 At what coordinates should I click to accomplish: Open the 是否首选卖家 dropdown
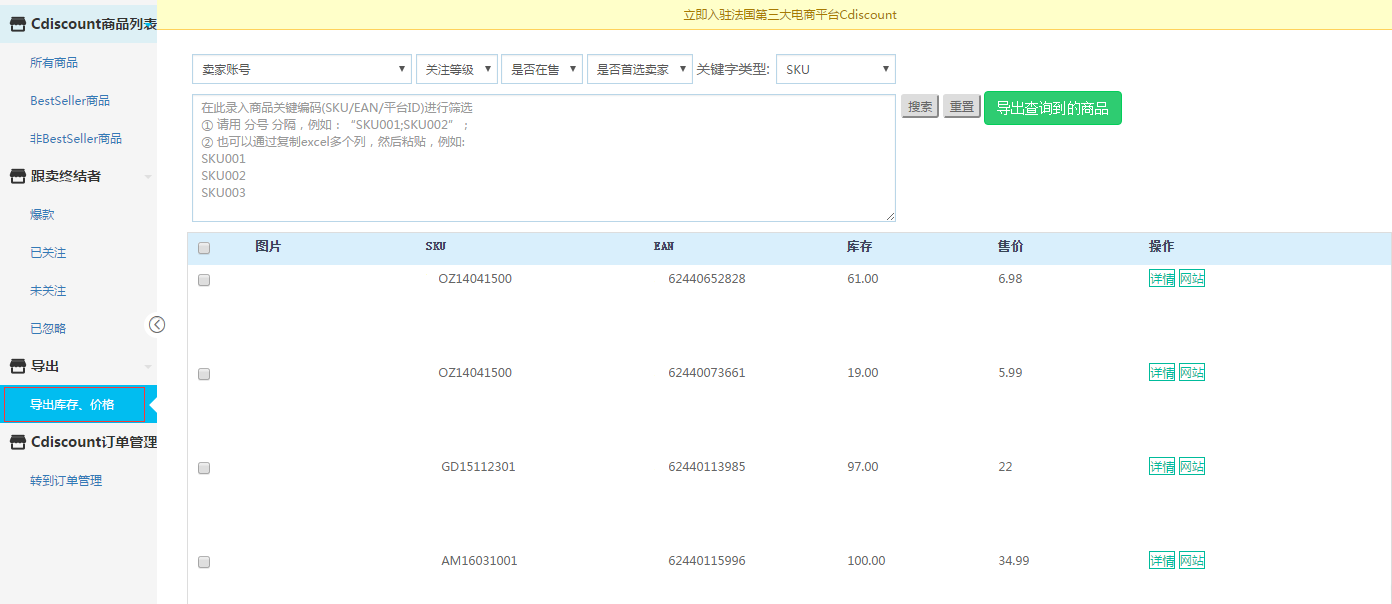tap(640, 69)
